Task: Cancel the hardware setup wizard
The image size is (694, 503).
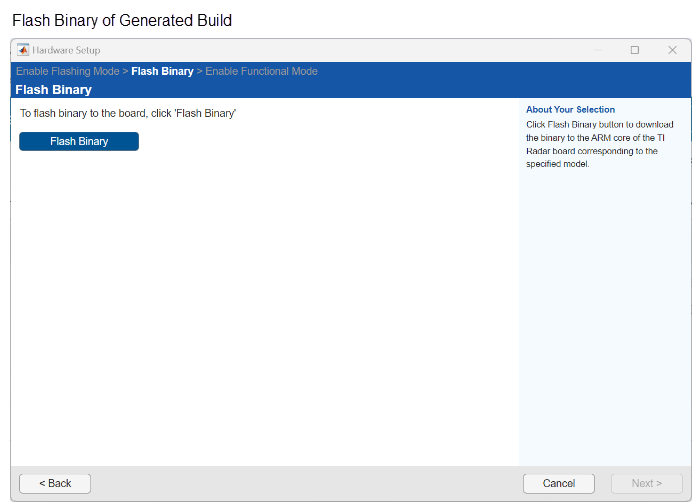Action: pyautogui.click(x=559, y=483)
